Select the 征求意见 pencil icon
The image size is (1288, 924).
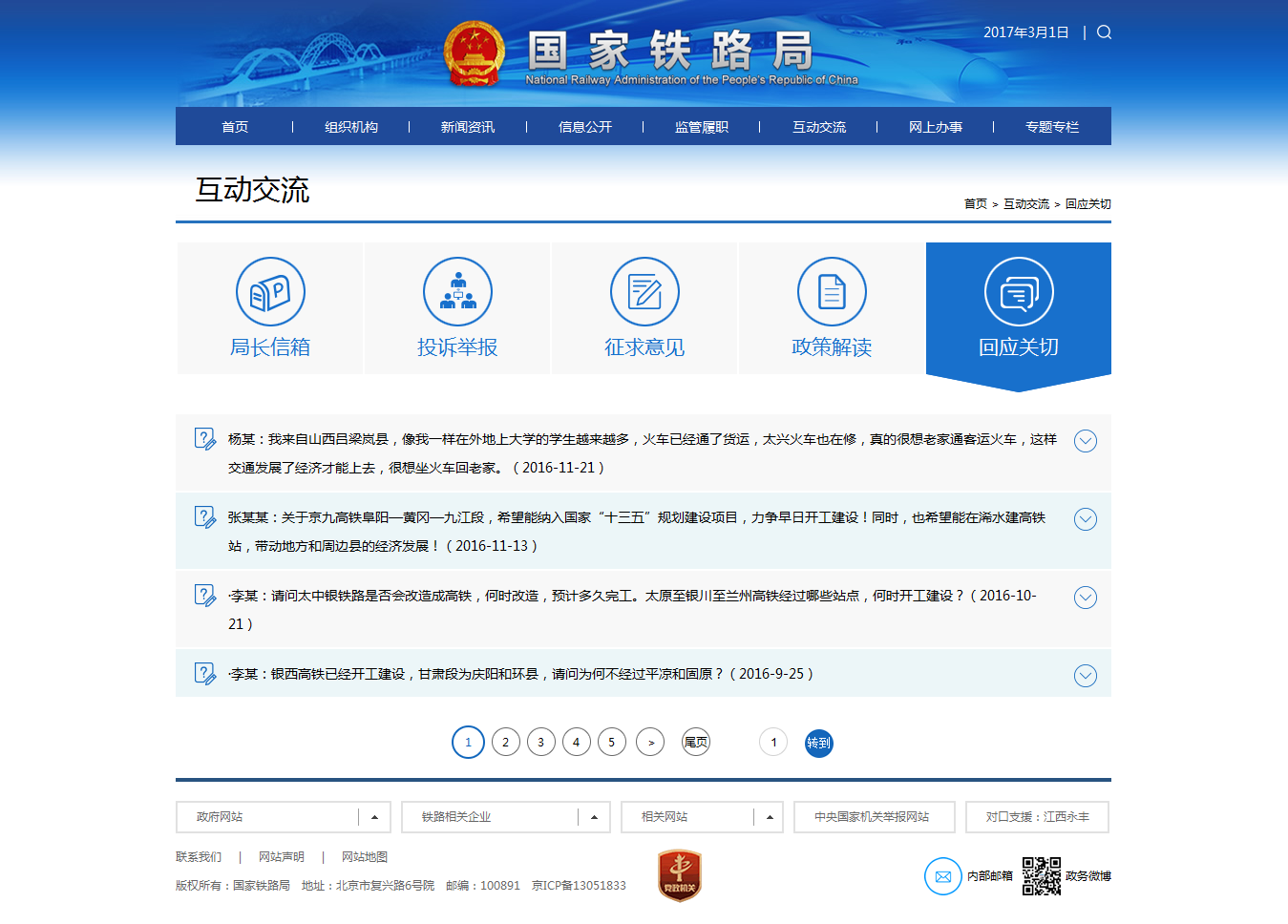click(x=644, y=292)
